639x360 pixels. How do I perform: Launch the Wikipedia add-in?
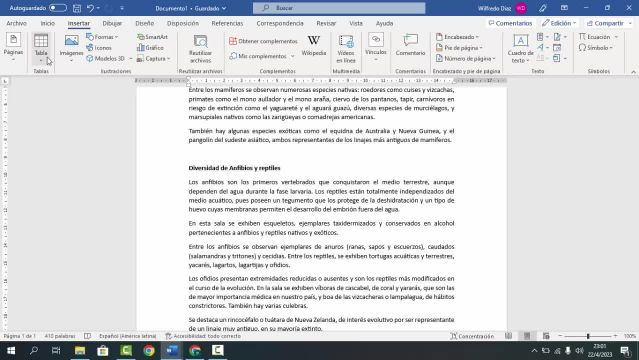[x=313, y=46]
